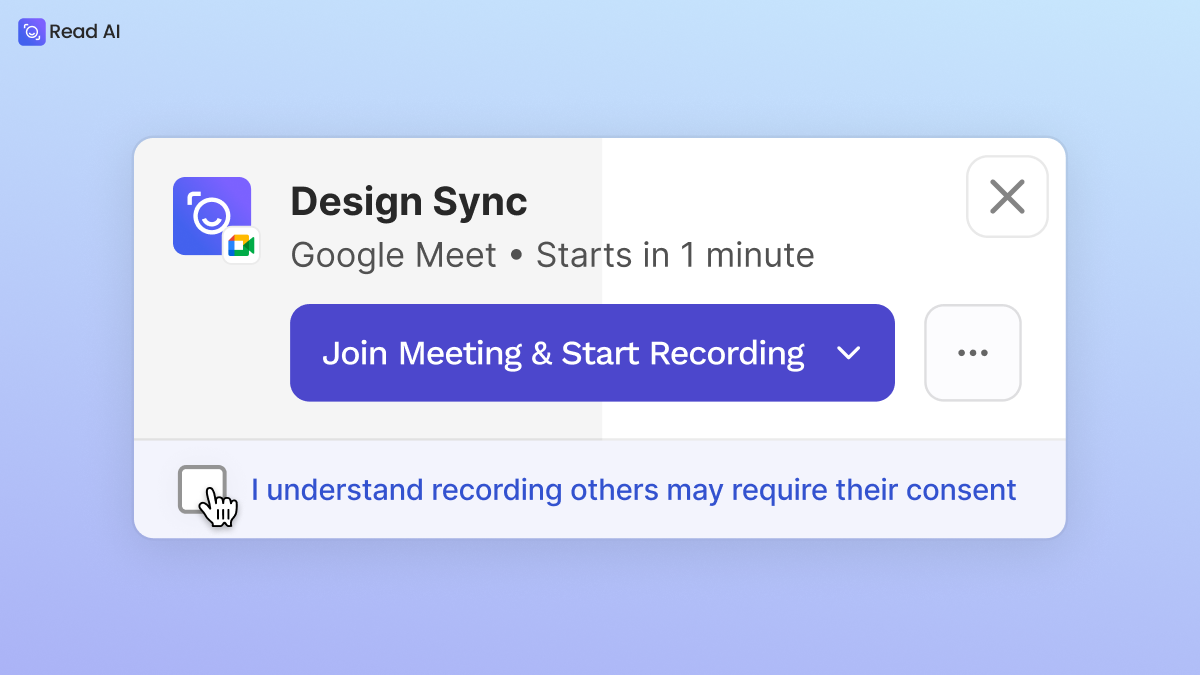Viewport: 1200px width, 675px height.
Task: Click the "Starts in 1 minute" text
Action: click(x=675, y=256)
